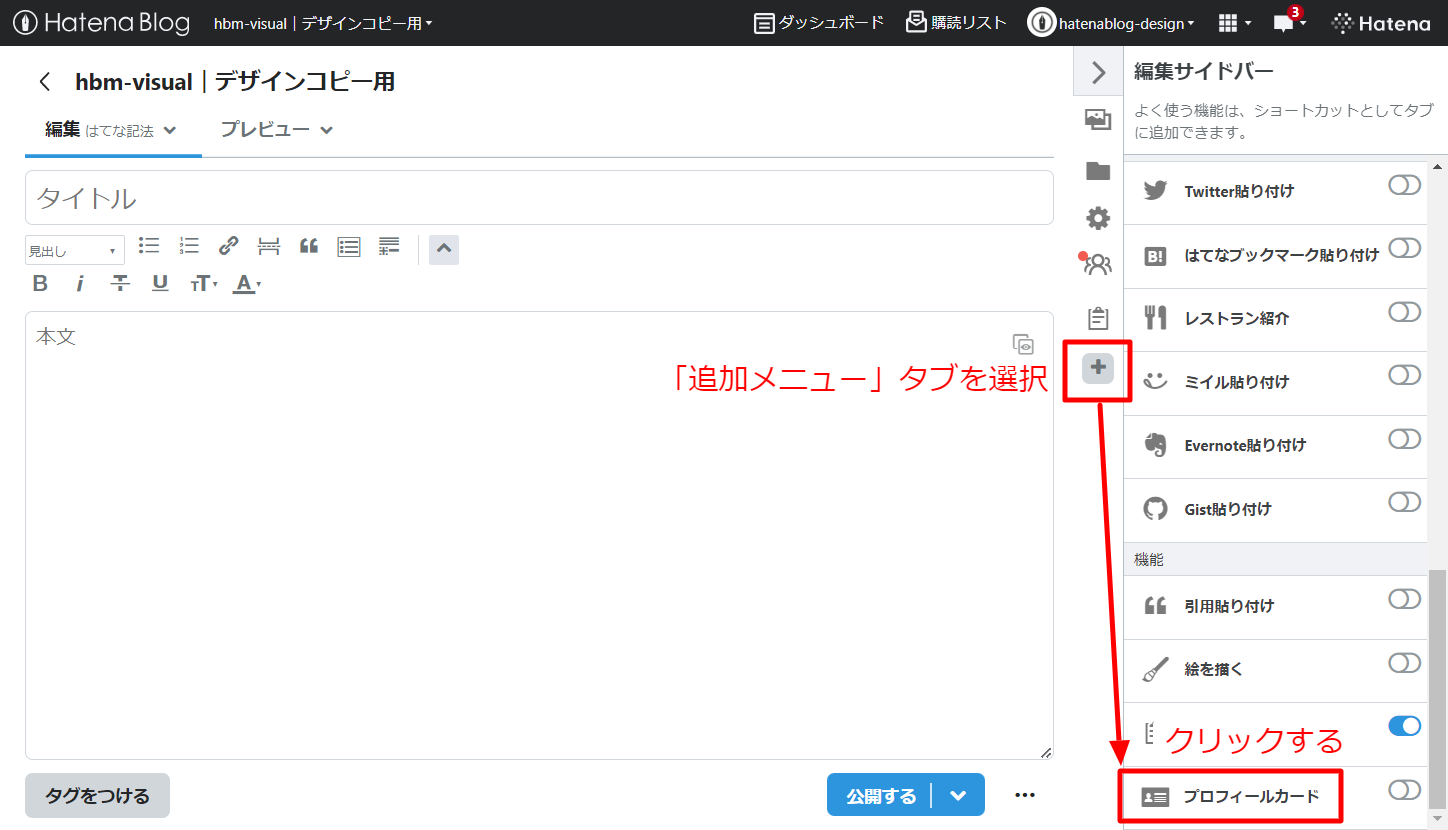This screenshot has width=1448, height=830.
Task: Enable the Twitter貼り付け toggle
Action: pos(1404,185)
